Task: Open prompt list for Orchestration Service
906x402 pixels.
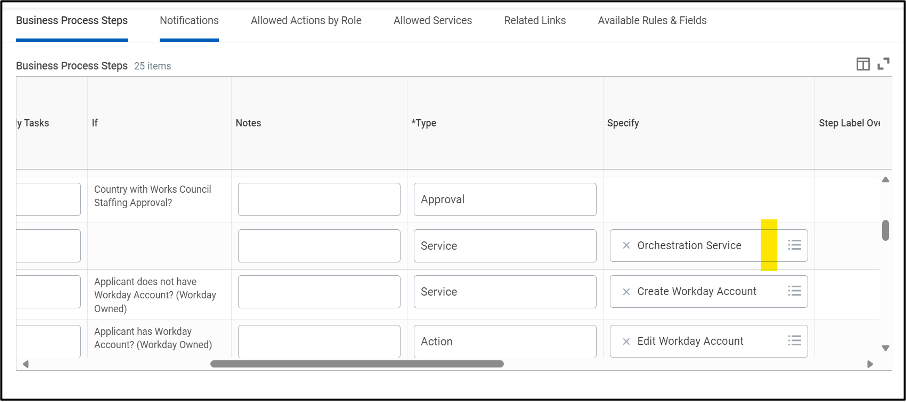Action: point(794,245)
